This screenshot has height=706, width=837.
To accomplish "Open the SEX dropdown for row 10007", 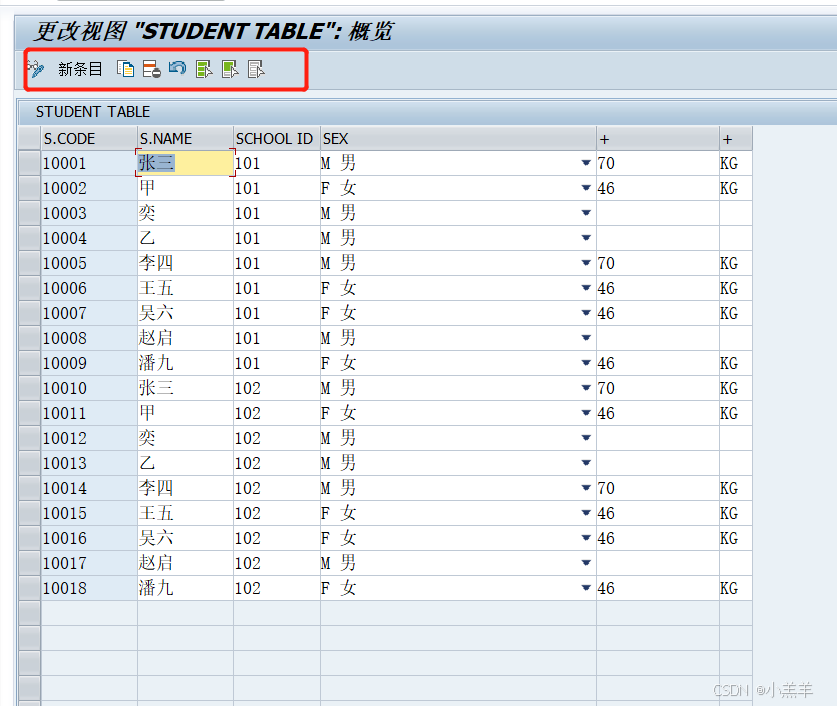I will click(586, 313).
